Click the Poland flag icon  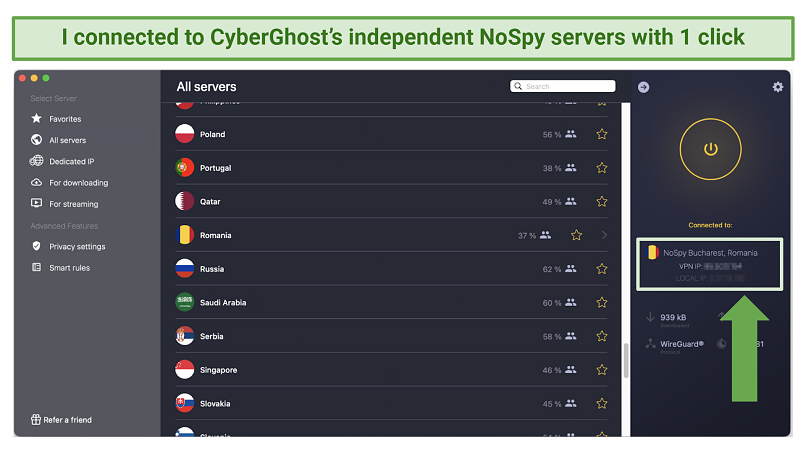185,134
